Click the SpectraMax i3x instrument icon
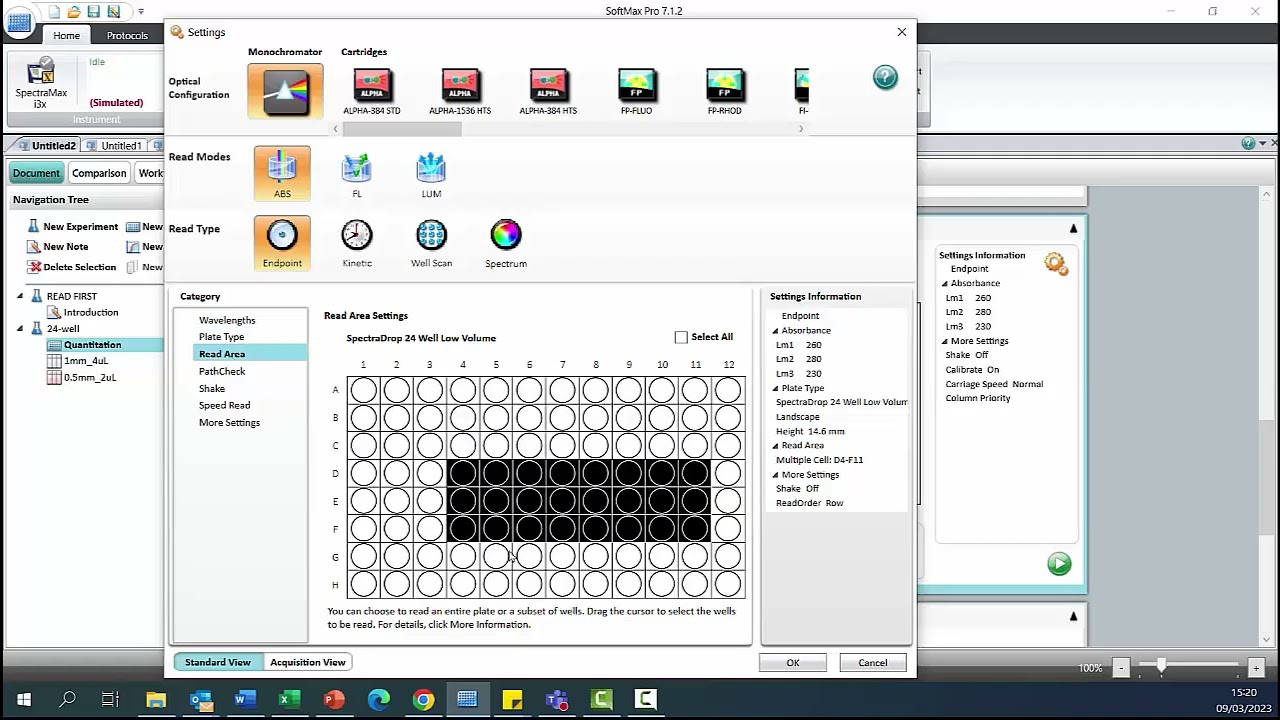1280x720 pixels. (41, 83)
